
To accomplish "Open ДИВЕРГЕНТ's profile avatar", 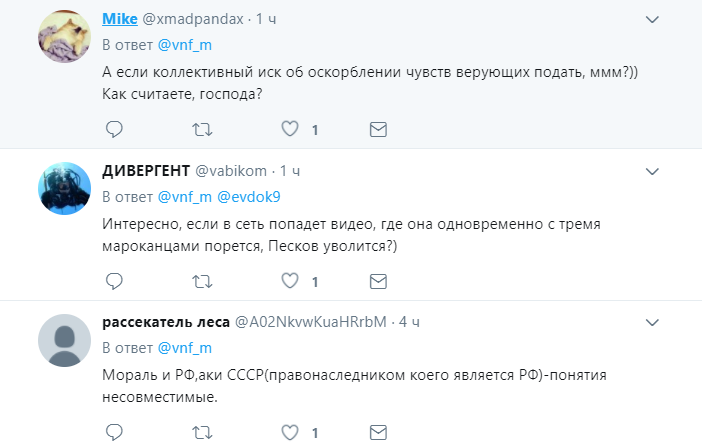I will pos(65,188).
